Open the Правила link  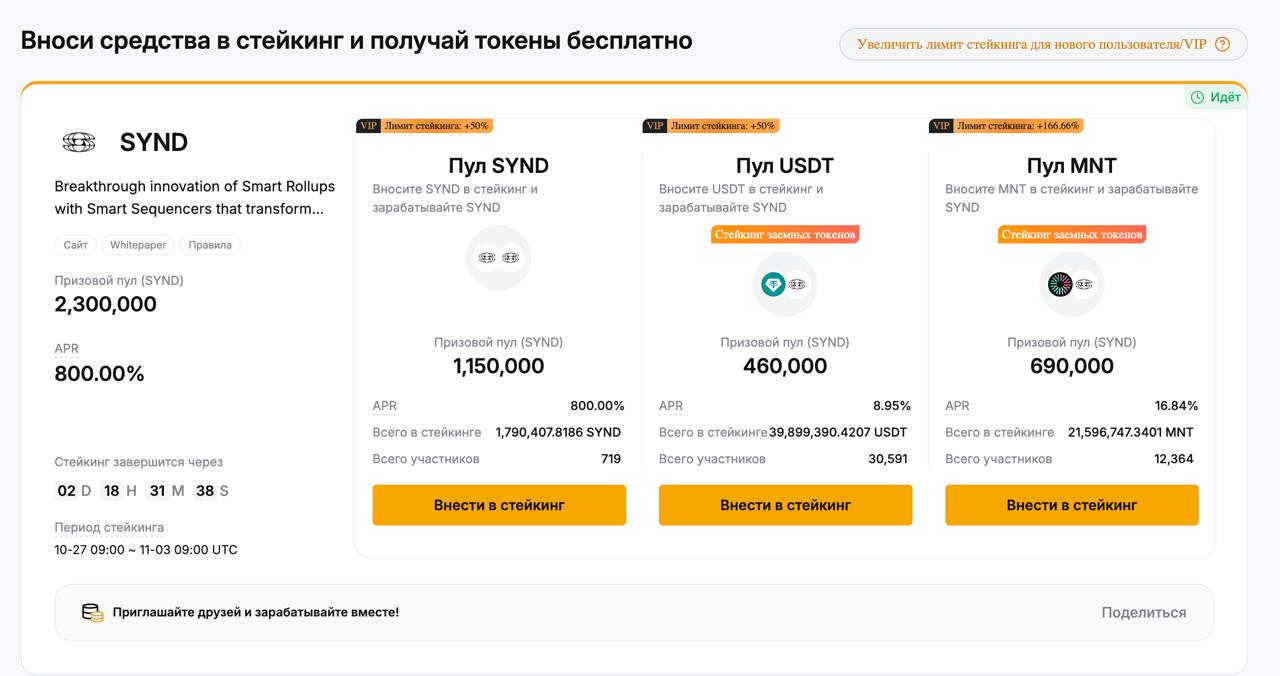pos(208,244)
